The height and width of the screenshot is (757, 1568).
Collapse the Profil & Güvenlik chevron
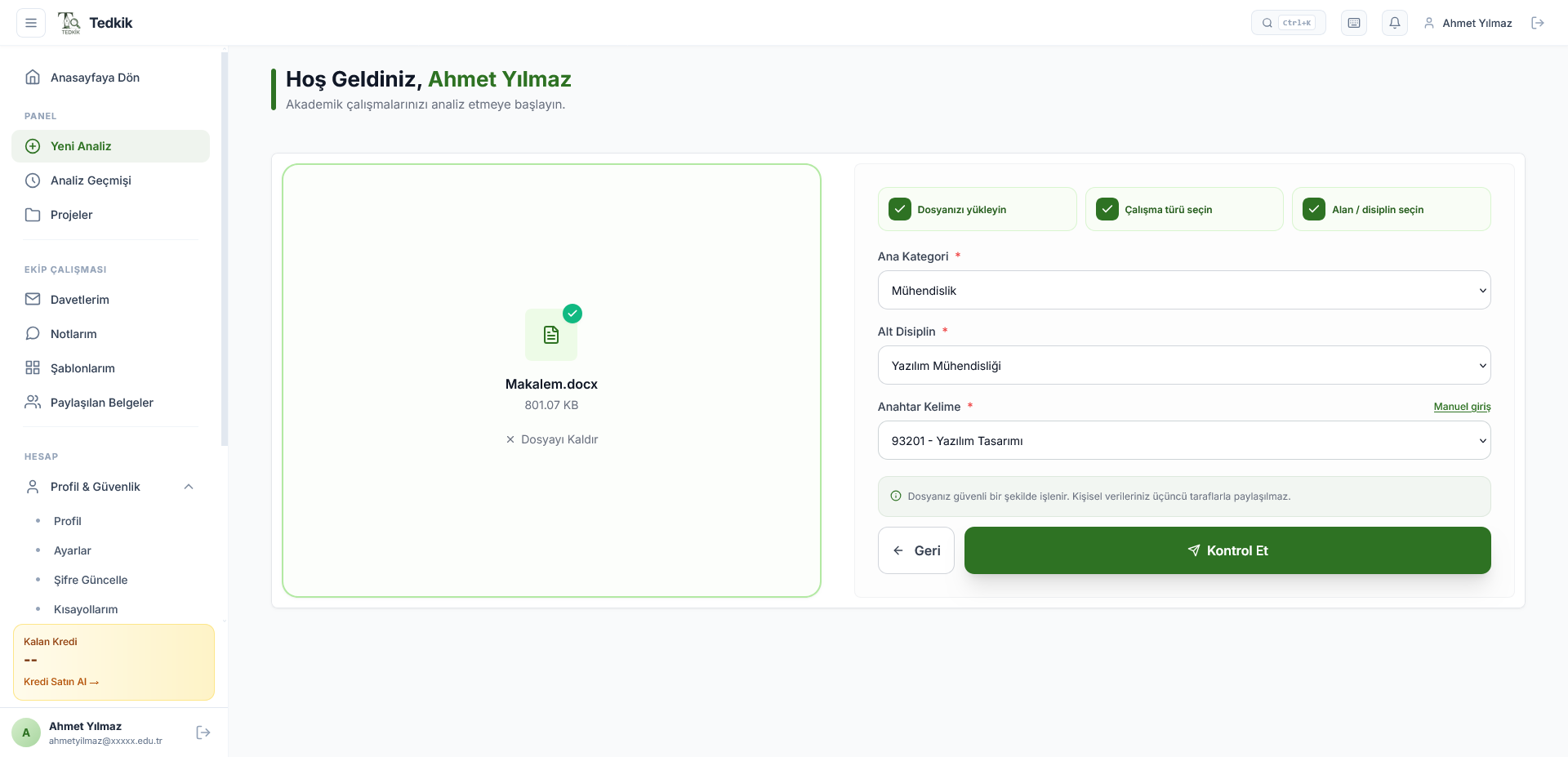point(189,487)
